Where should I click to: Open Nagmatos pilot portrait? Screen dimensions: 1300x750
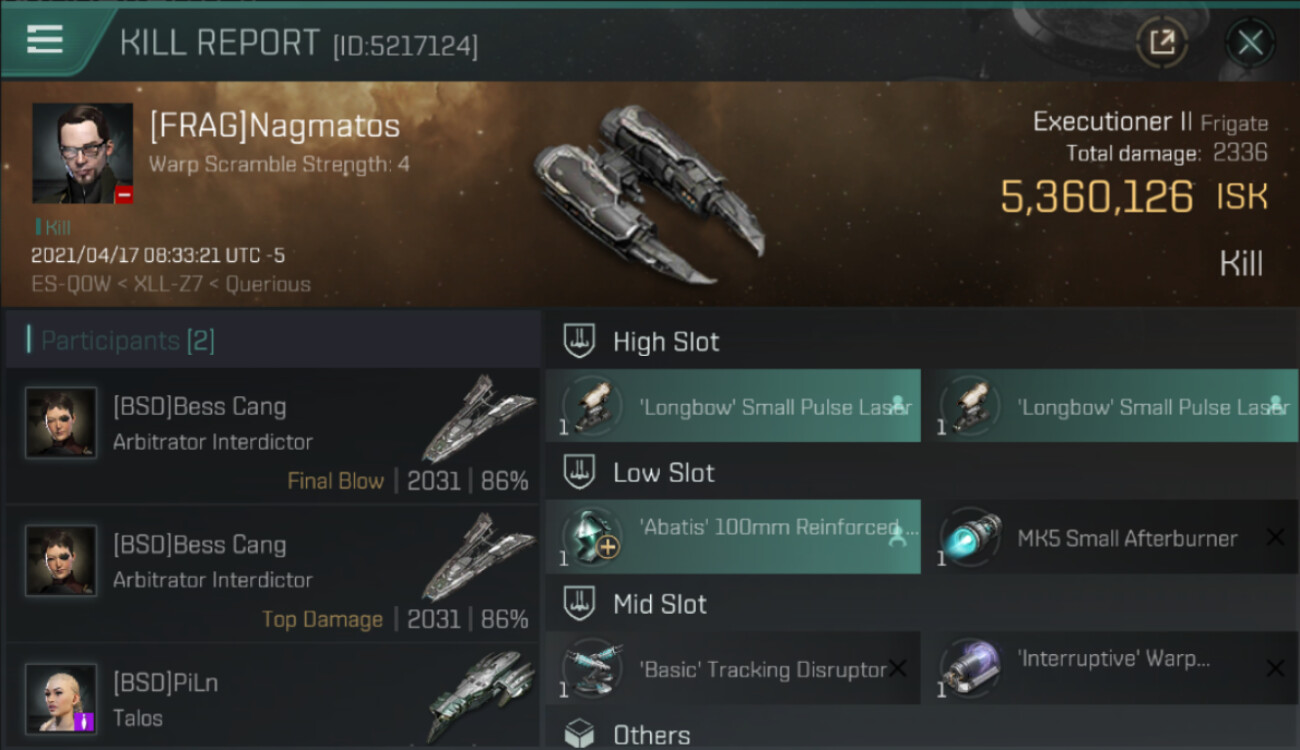pyautogui.click(x=82, y=153)
